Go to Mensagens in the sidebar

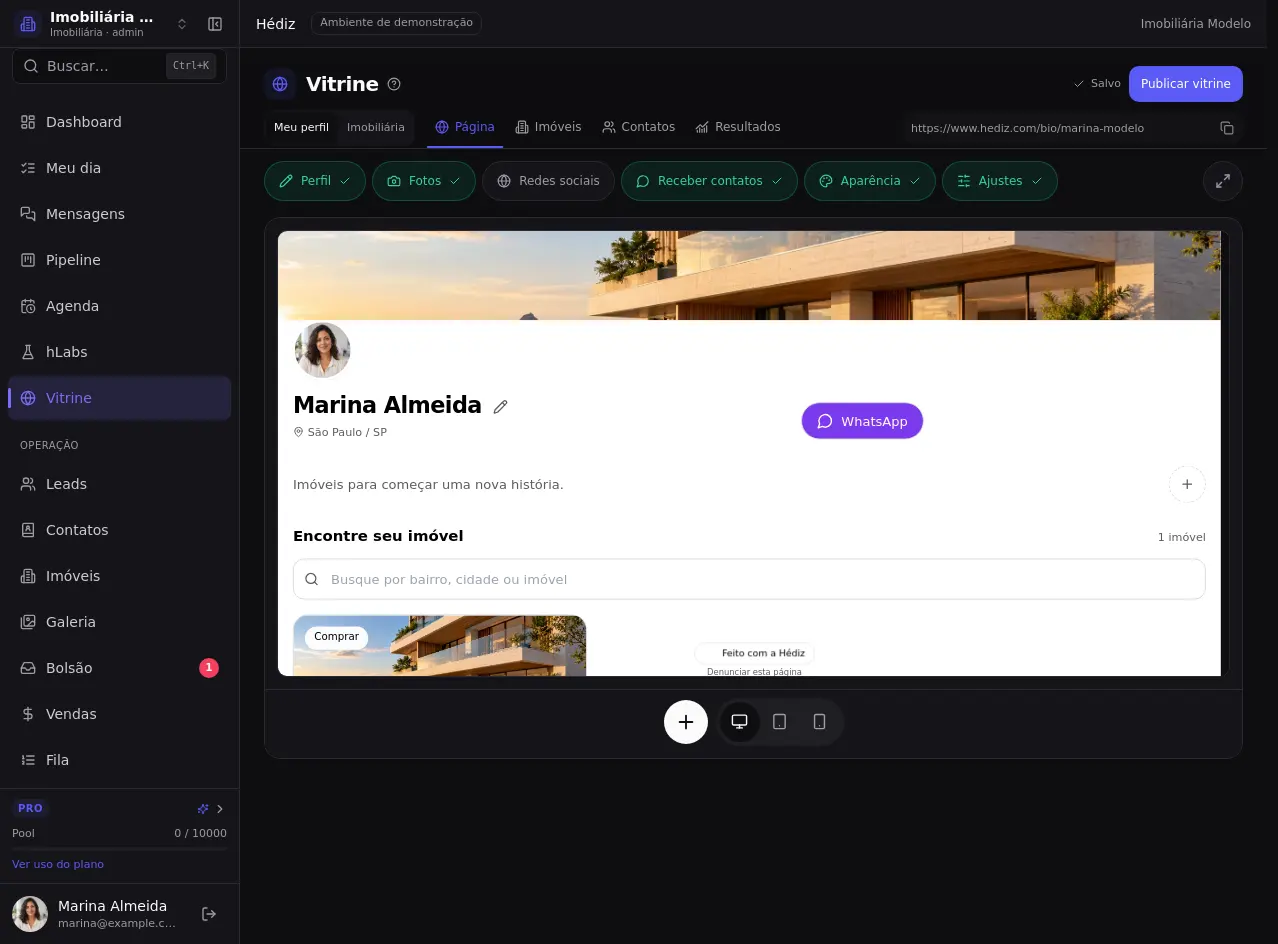point(119,214)
